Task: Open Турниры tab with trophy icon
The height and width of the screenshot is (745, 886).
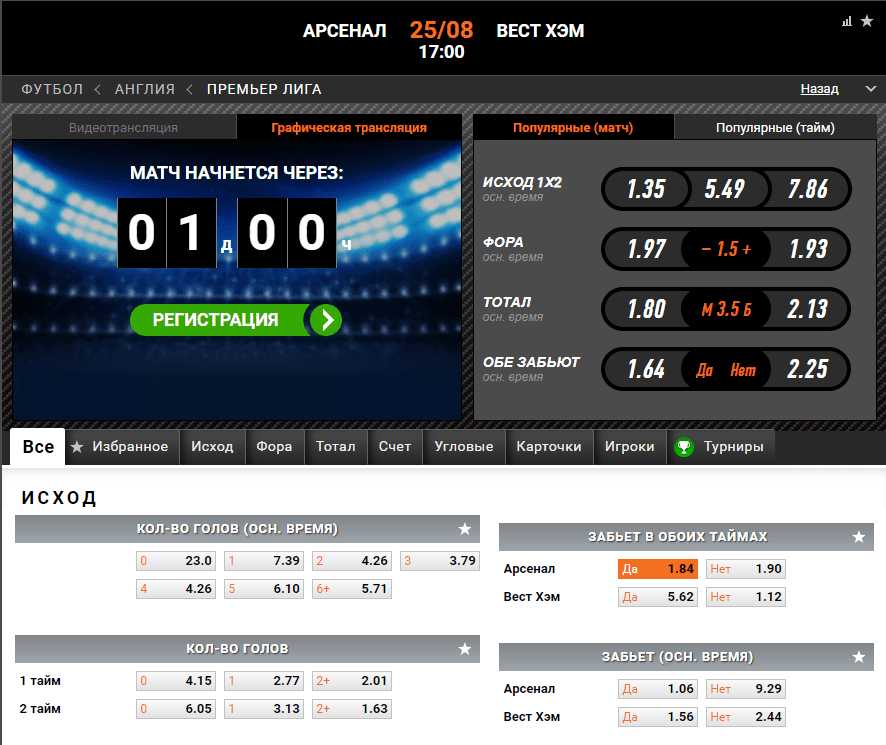Action: click(719, 447)
